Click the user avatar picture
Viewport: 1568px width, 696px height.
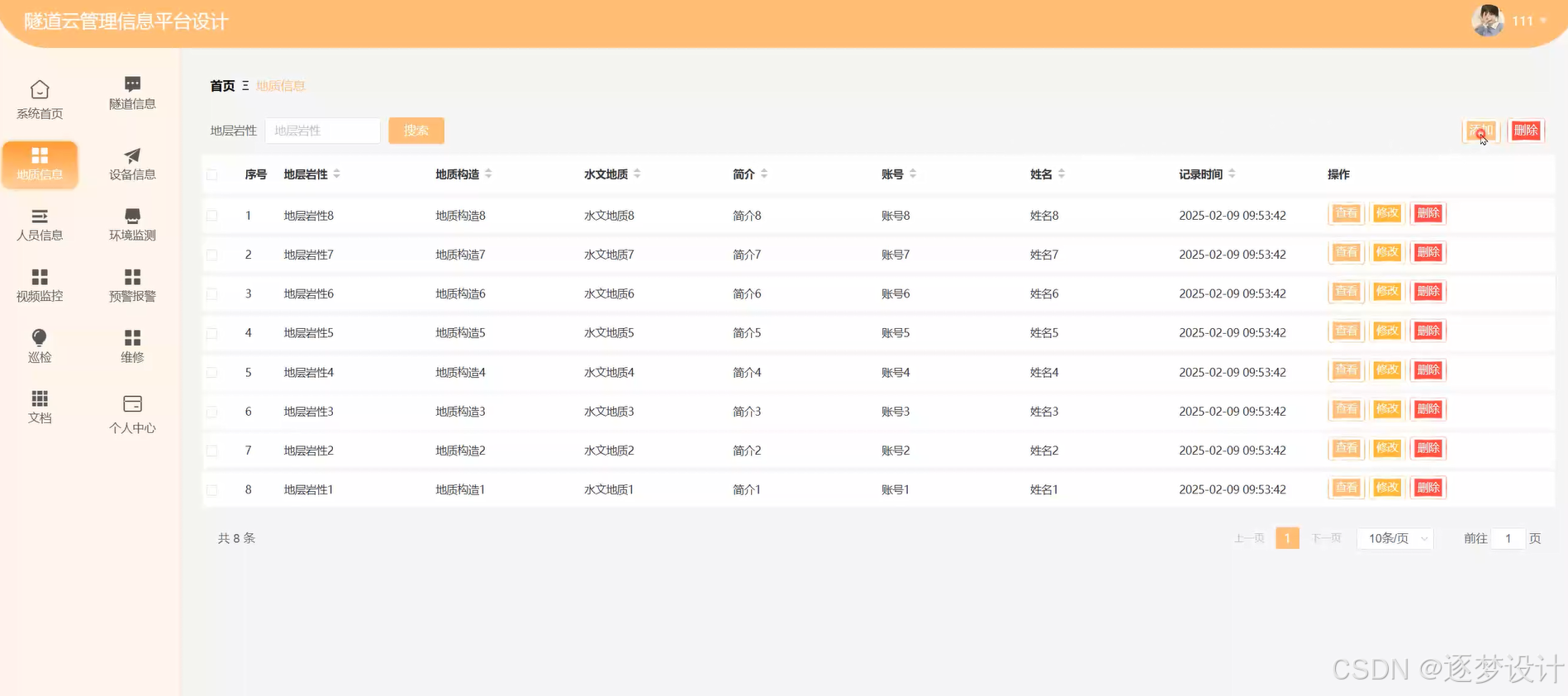[x=1488, y=21]
